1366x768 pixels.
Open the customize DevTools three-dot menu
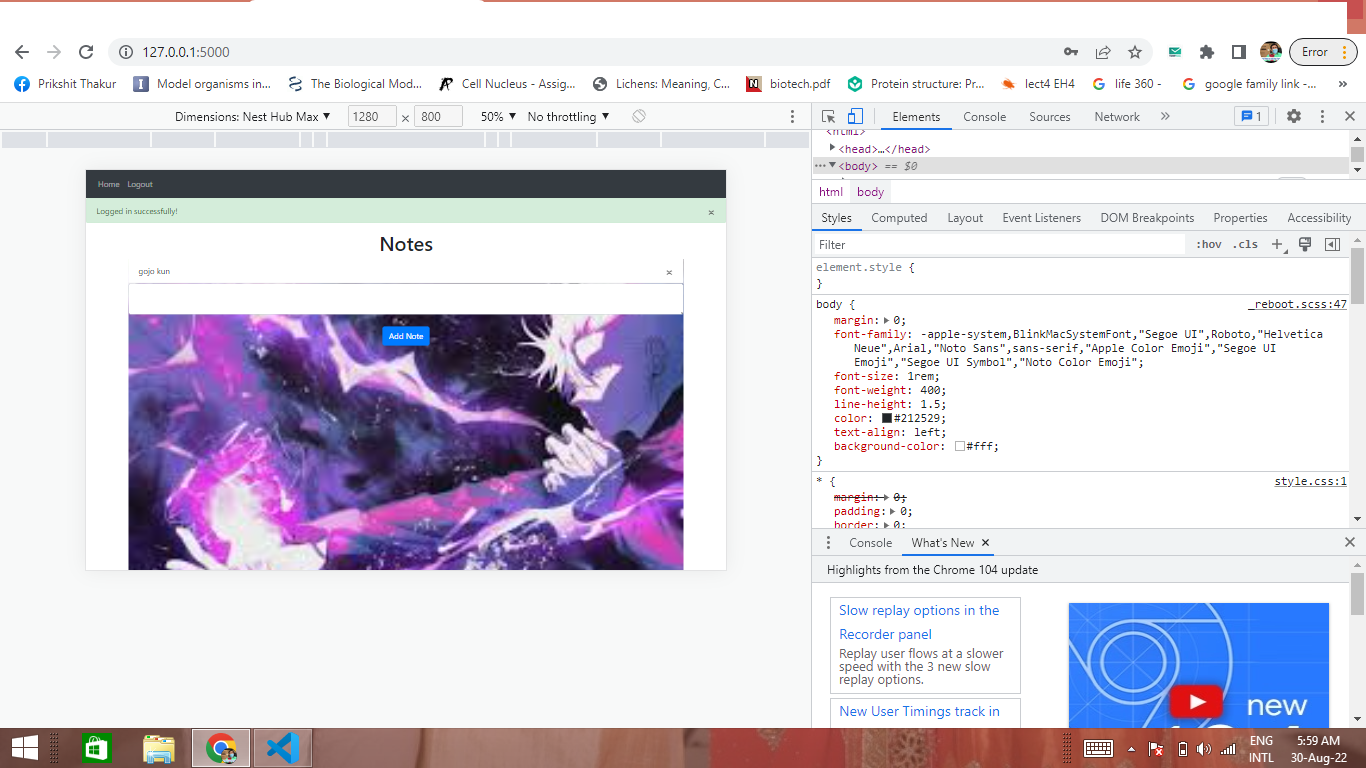[1322, 116]
